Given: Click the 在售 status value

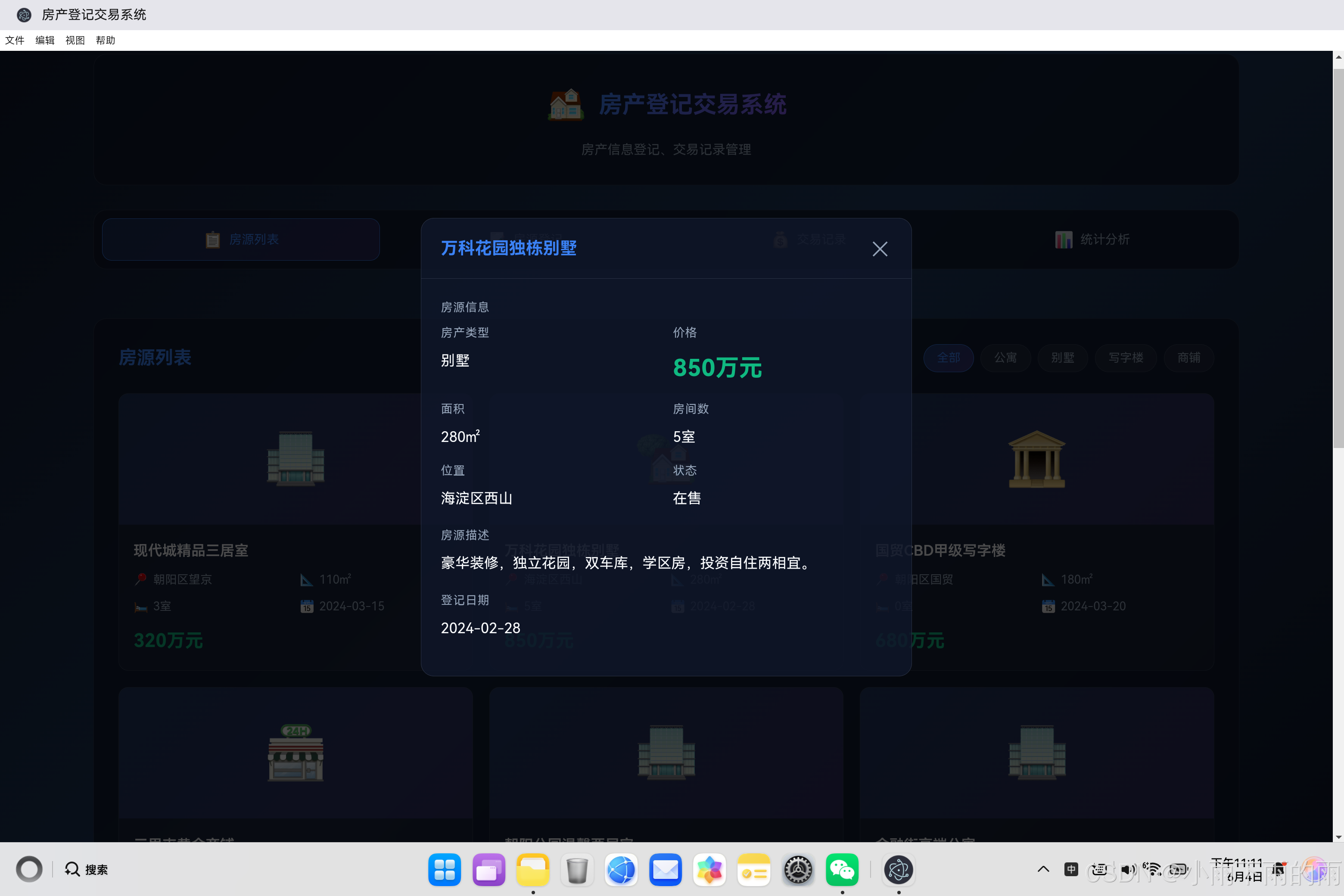Looking at the screenshot, I should (687, 498).
